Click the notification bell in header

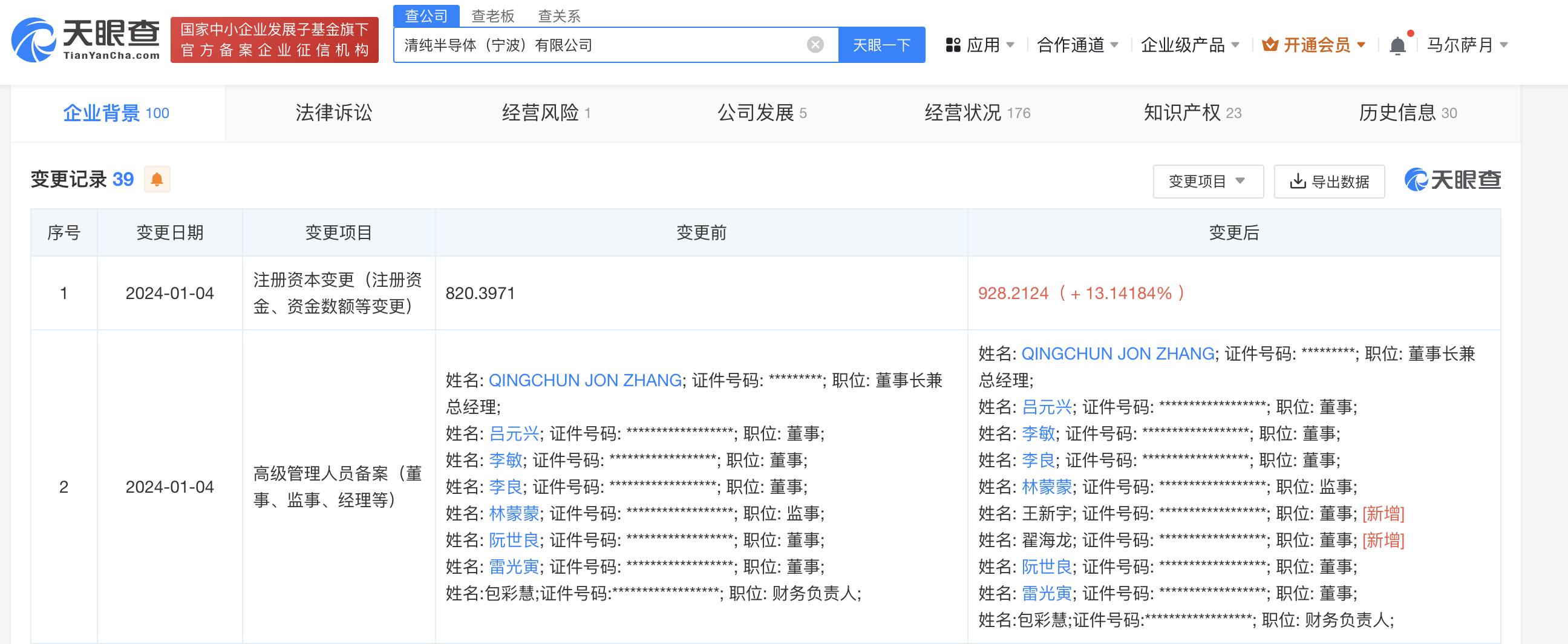coord(1397,45)
